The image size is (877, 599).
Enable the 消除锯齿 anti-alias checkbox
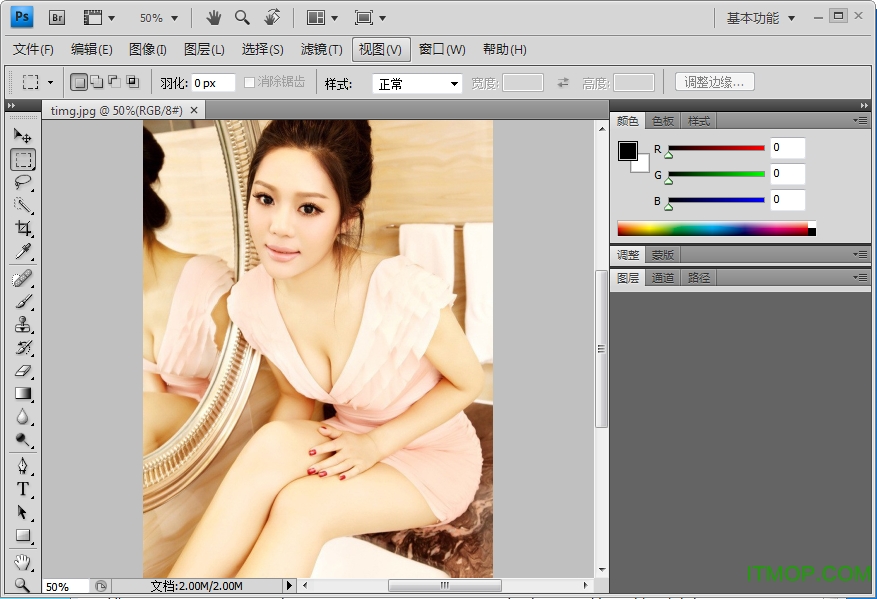(249, 82)
